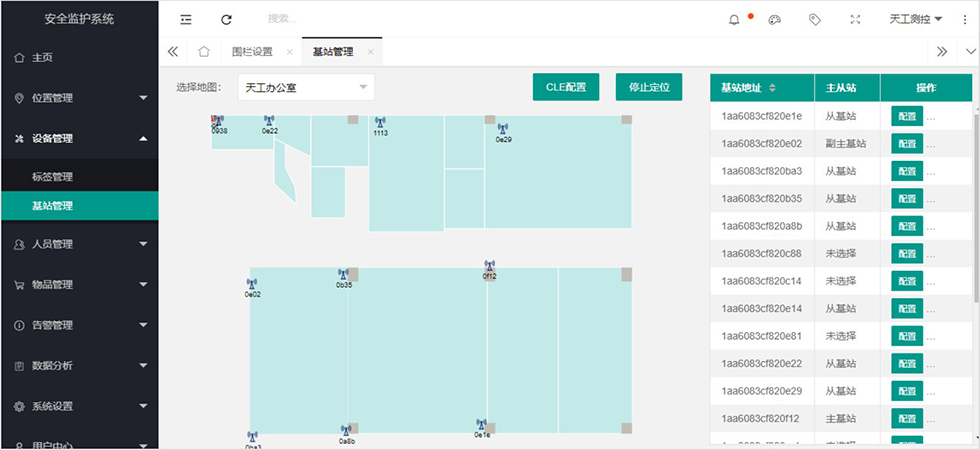980x450 pixels.
Task: Expand the 位置管理 sidebar menu
Action: tap(79, 98)
